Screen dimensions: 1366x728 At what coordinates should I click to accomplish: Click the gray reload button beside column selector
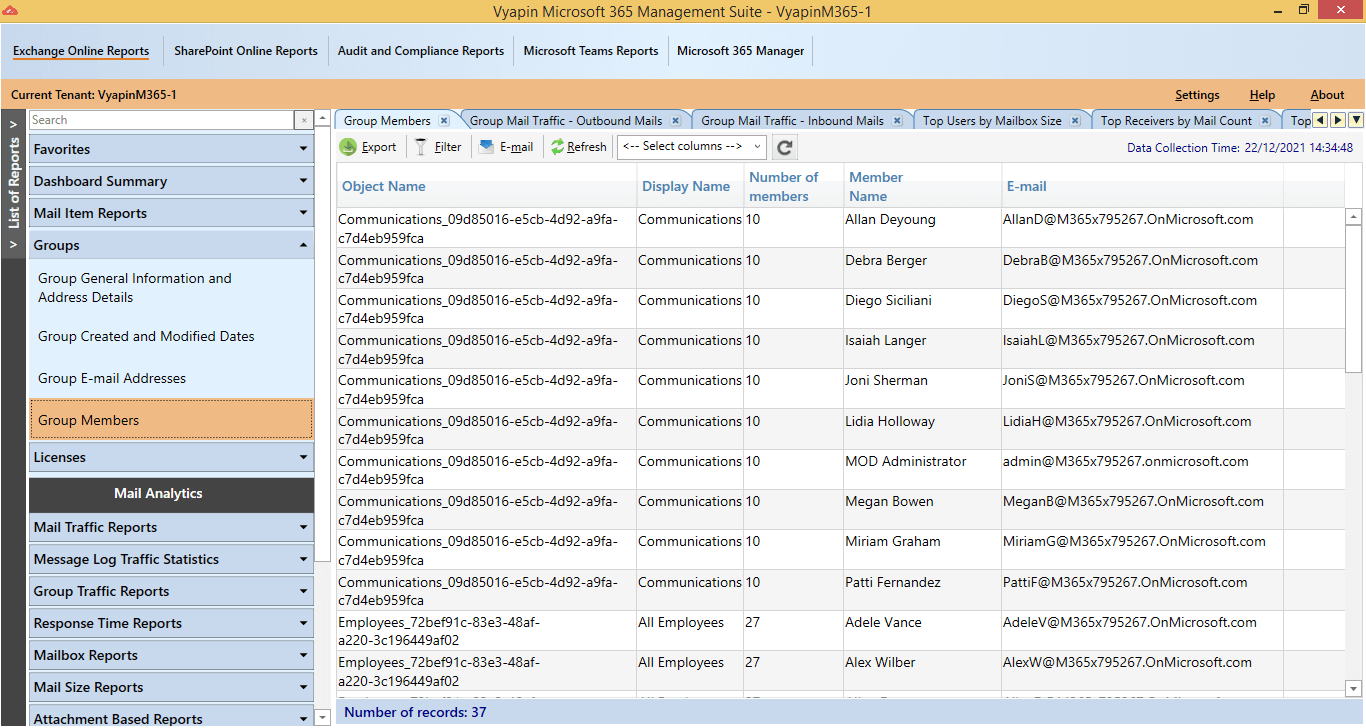(785, 148)
